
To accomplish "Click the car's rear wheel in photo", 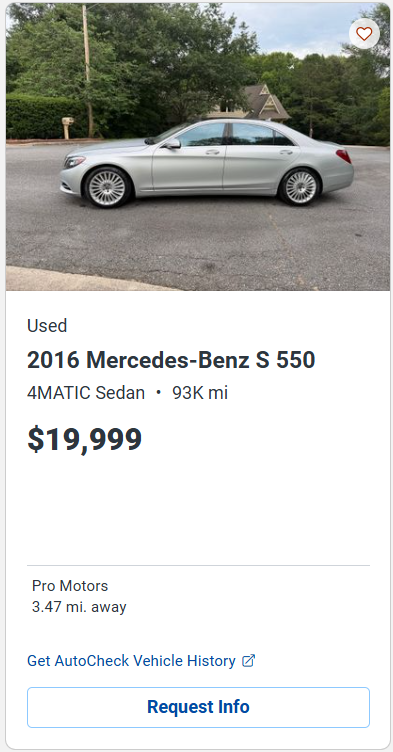I will (301, 187).
